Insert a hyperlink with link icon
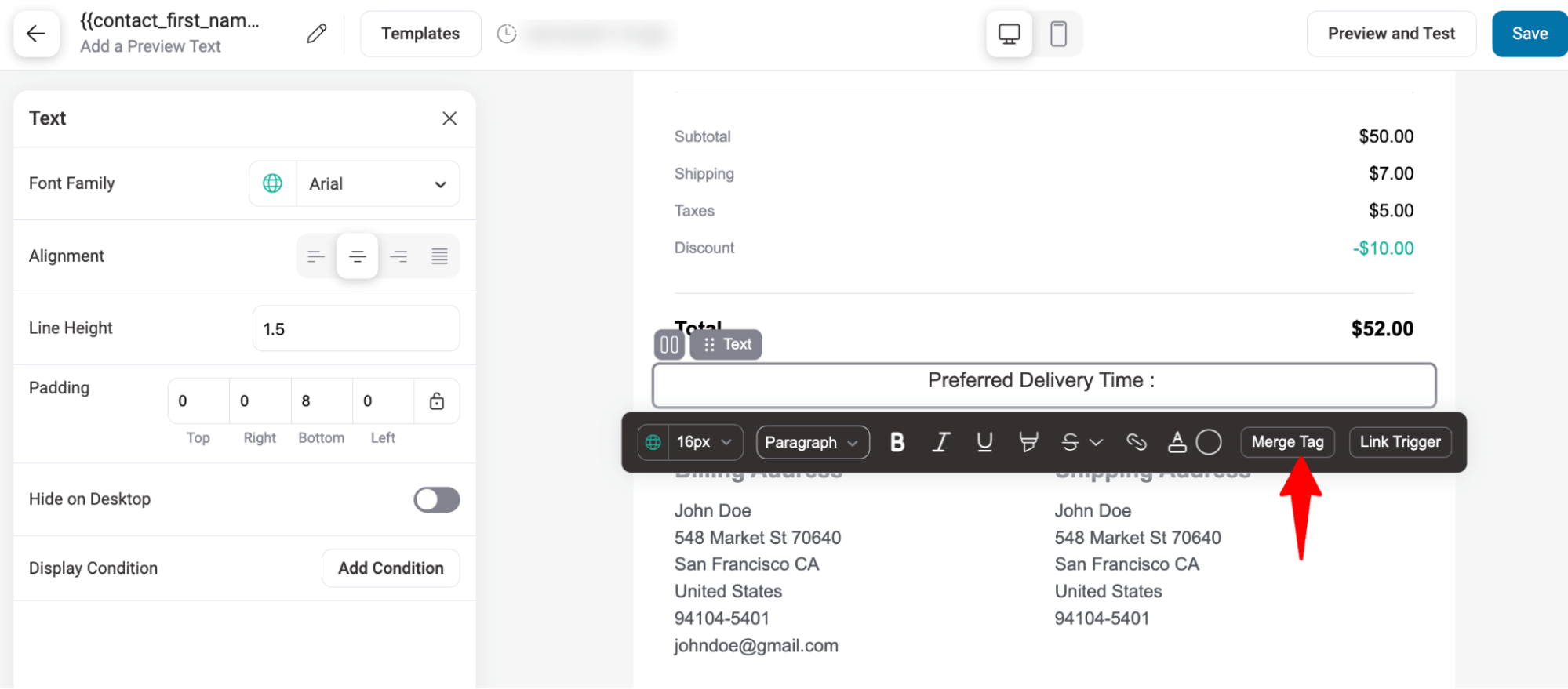The width and height of the screenshot is (1568, 689). coord(1136,443)
